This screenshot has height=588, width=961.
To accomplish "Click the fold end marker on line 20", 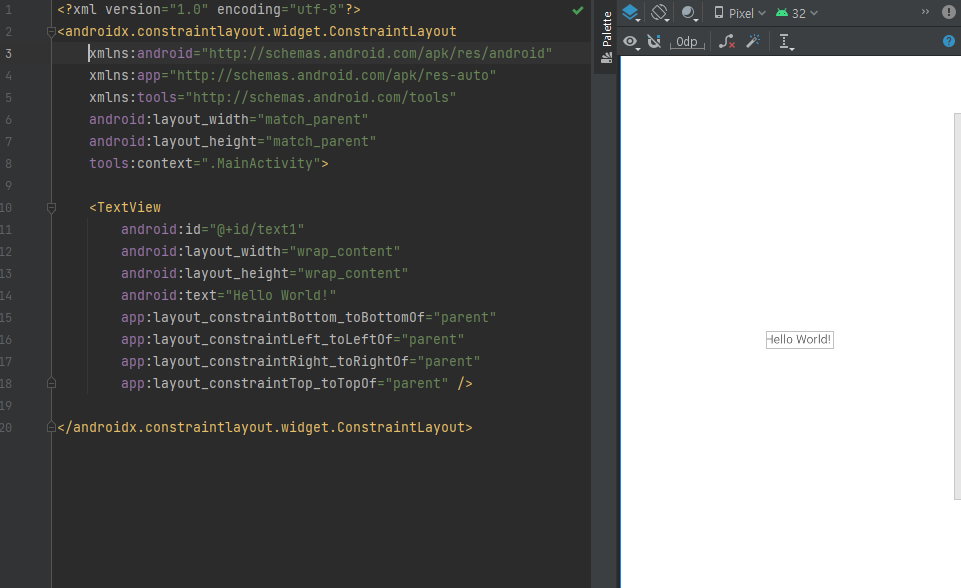I will (x=51, y=427).
